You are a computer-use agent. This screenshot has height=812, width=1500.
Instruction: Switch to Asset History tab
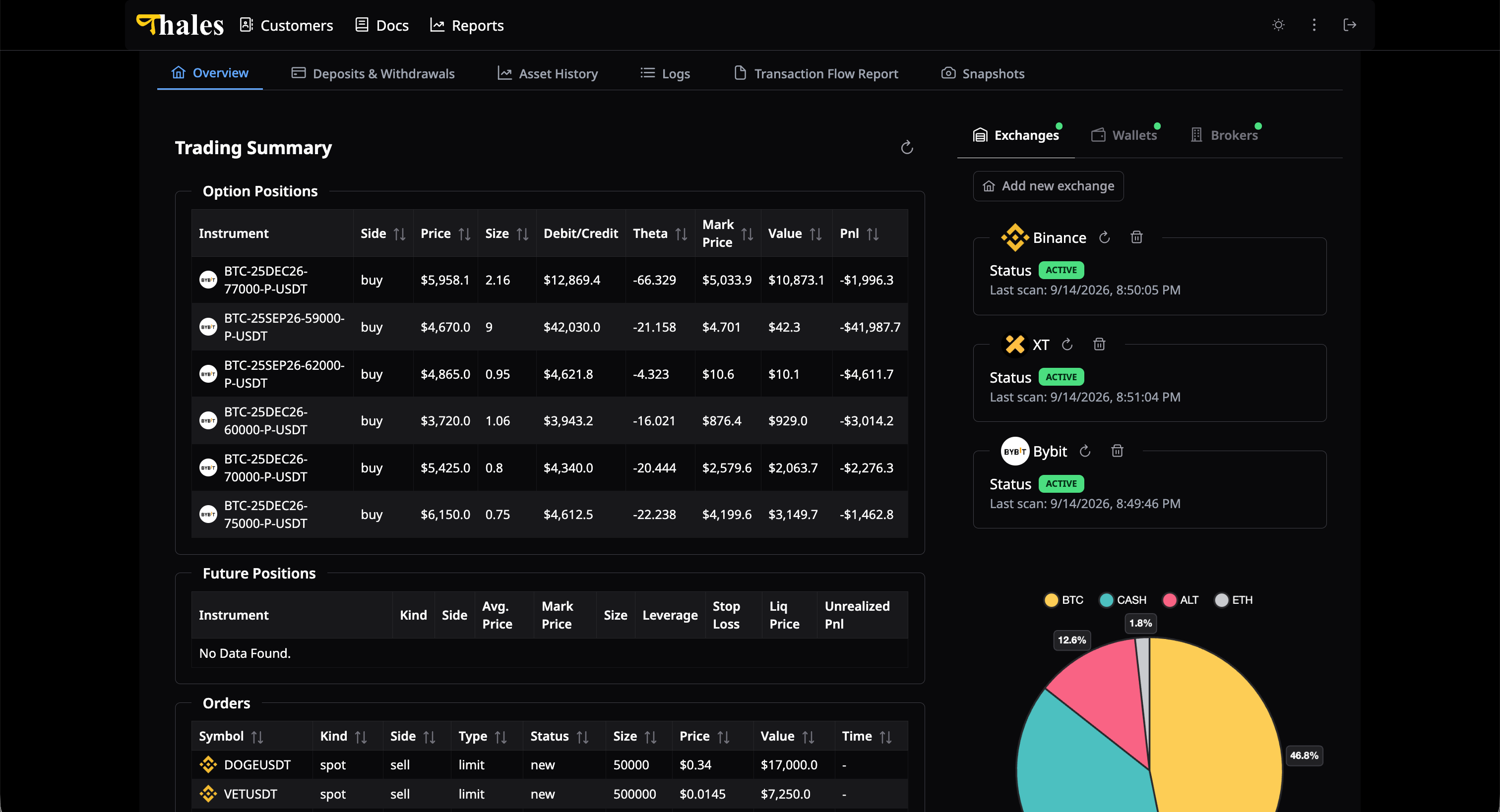[x=547, y=73]
